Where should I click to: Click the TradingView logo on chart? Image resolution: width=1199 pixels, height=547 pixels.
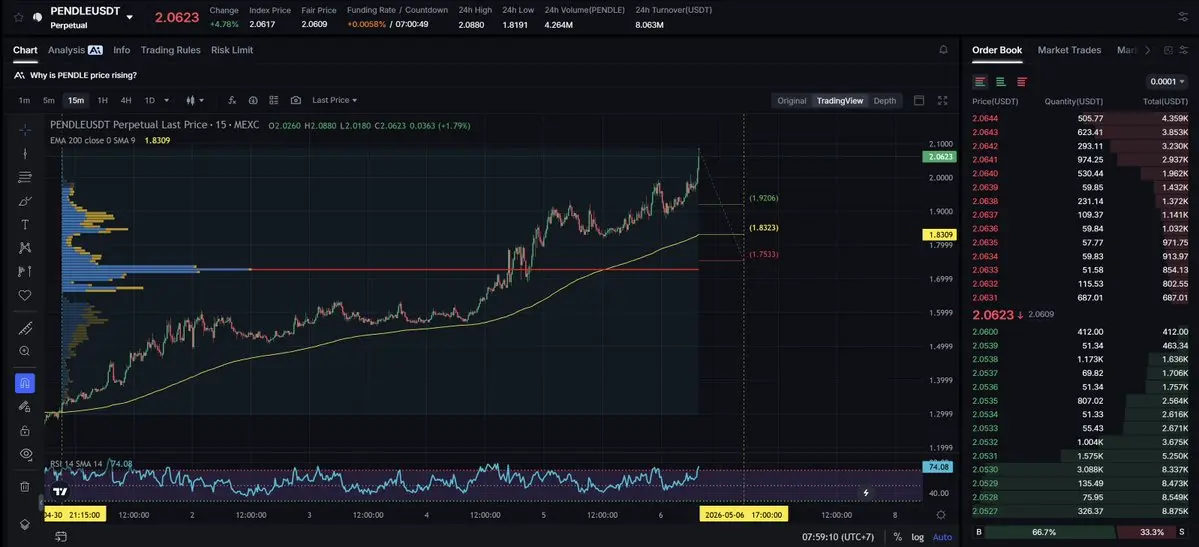(x=60, y=491)
